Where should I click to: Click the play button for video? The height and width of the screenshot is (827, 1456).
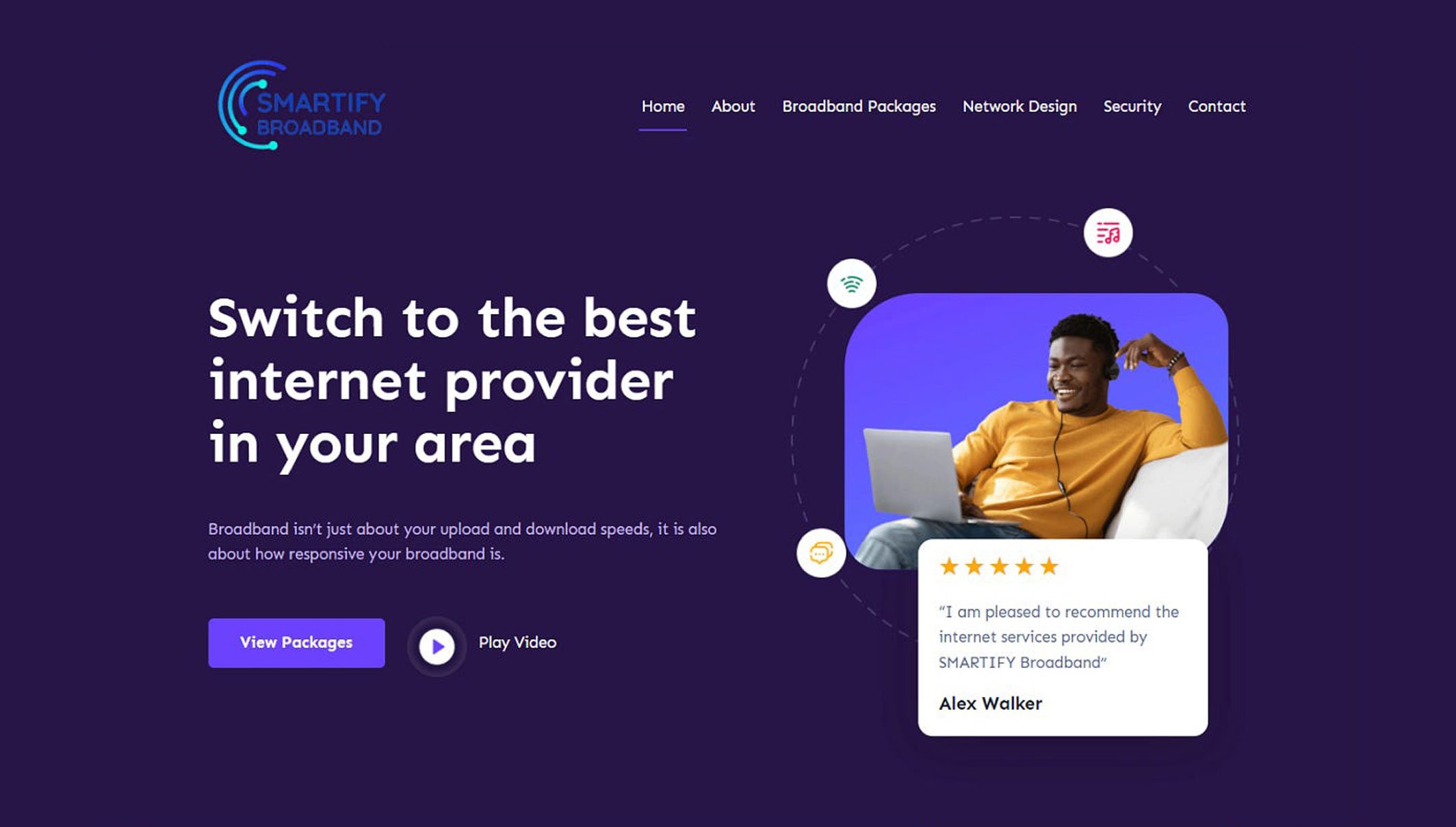pos(436,643)
